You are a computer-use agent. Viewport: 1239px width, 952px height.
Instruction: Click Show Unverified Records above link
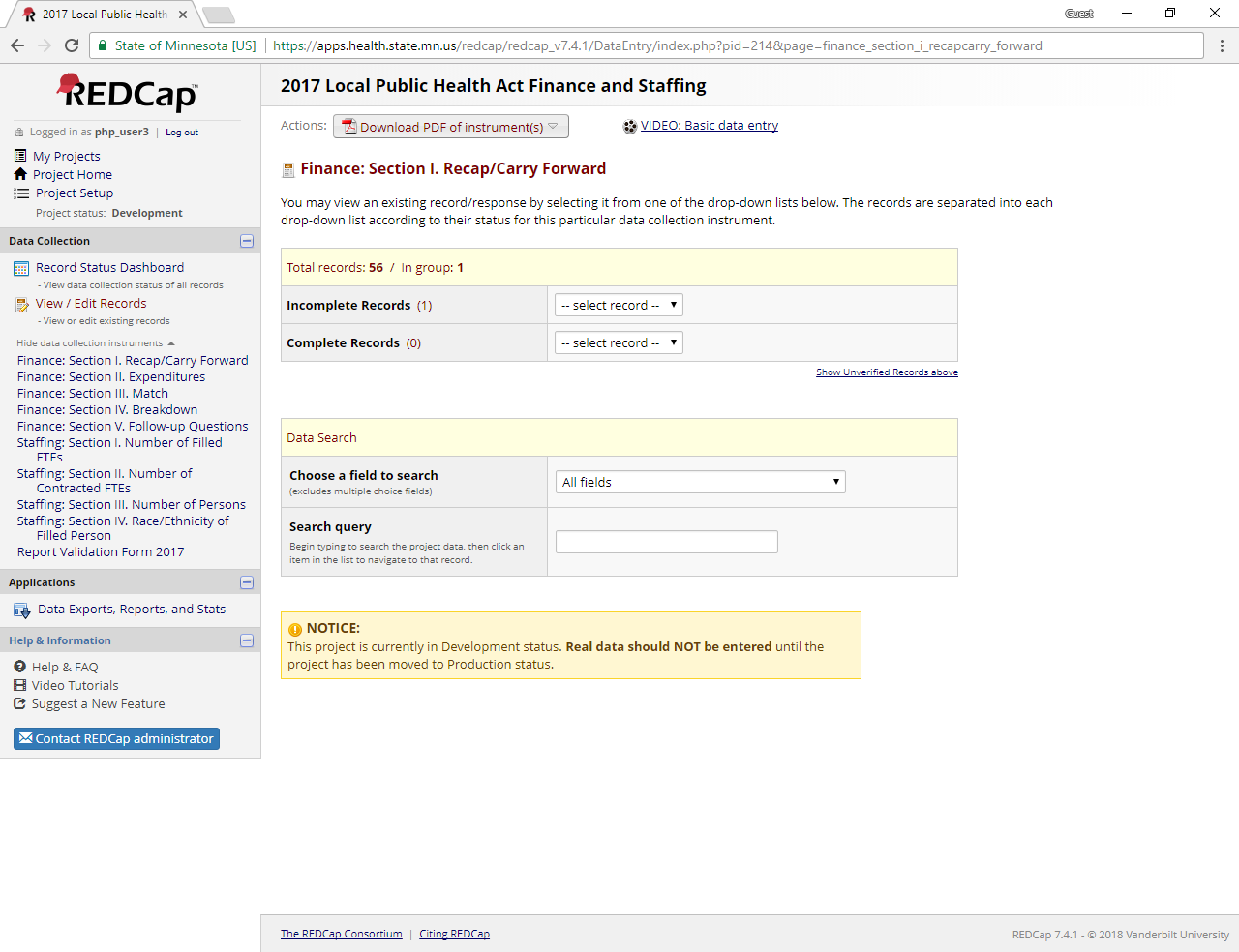coord(887,372)
